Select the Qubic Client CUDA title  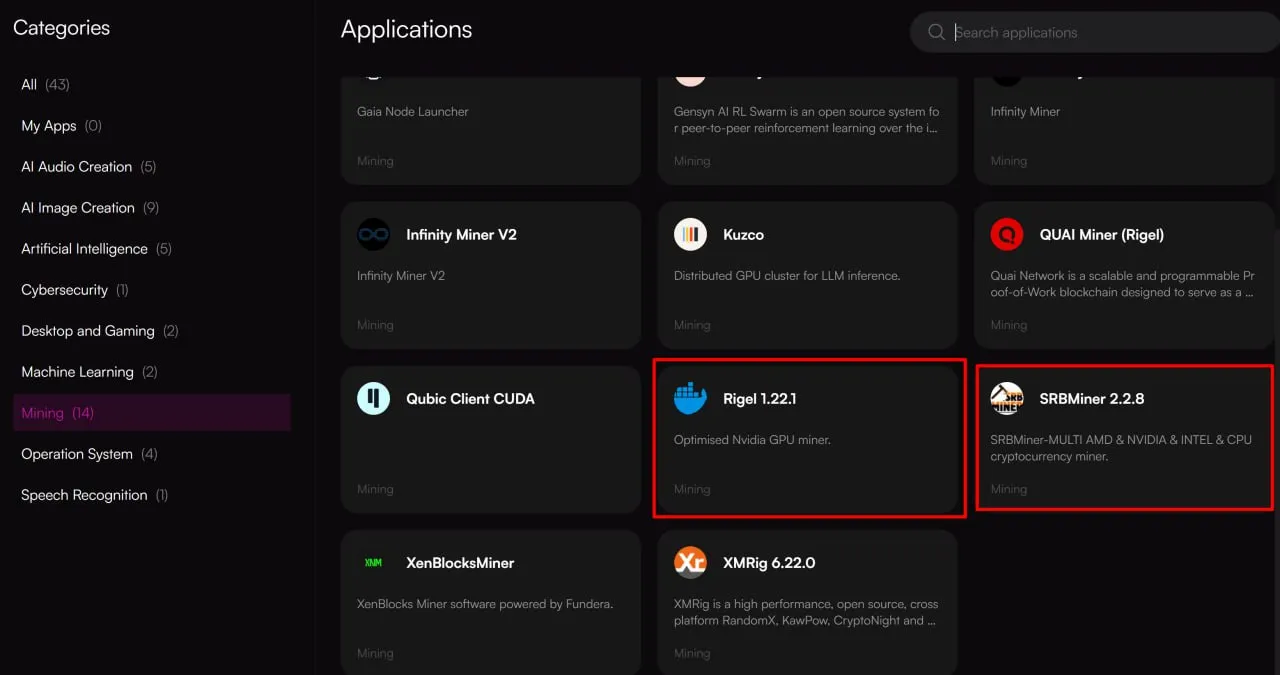pyautogui.click(x=470, y=399)
